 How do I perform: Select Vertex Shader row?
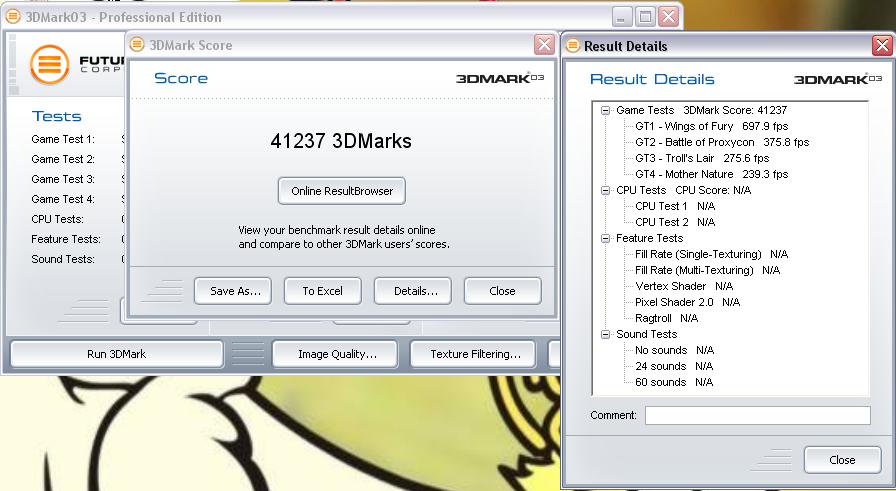(x=684, y=286)
